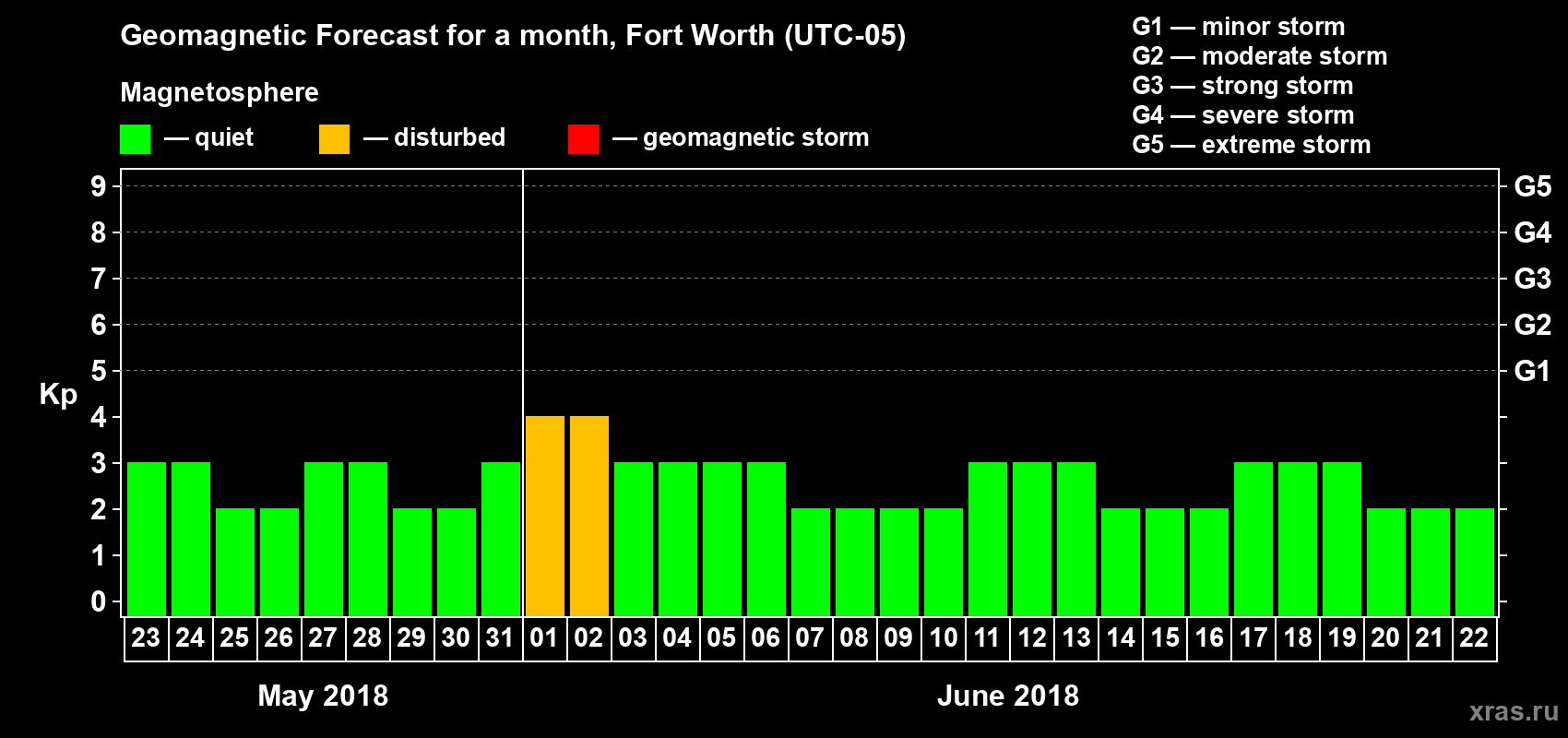Click the G1 label on right axis
The image size is (1568, 738).
tap(1532, 371)
